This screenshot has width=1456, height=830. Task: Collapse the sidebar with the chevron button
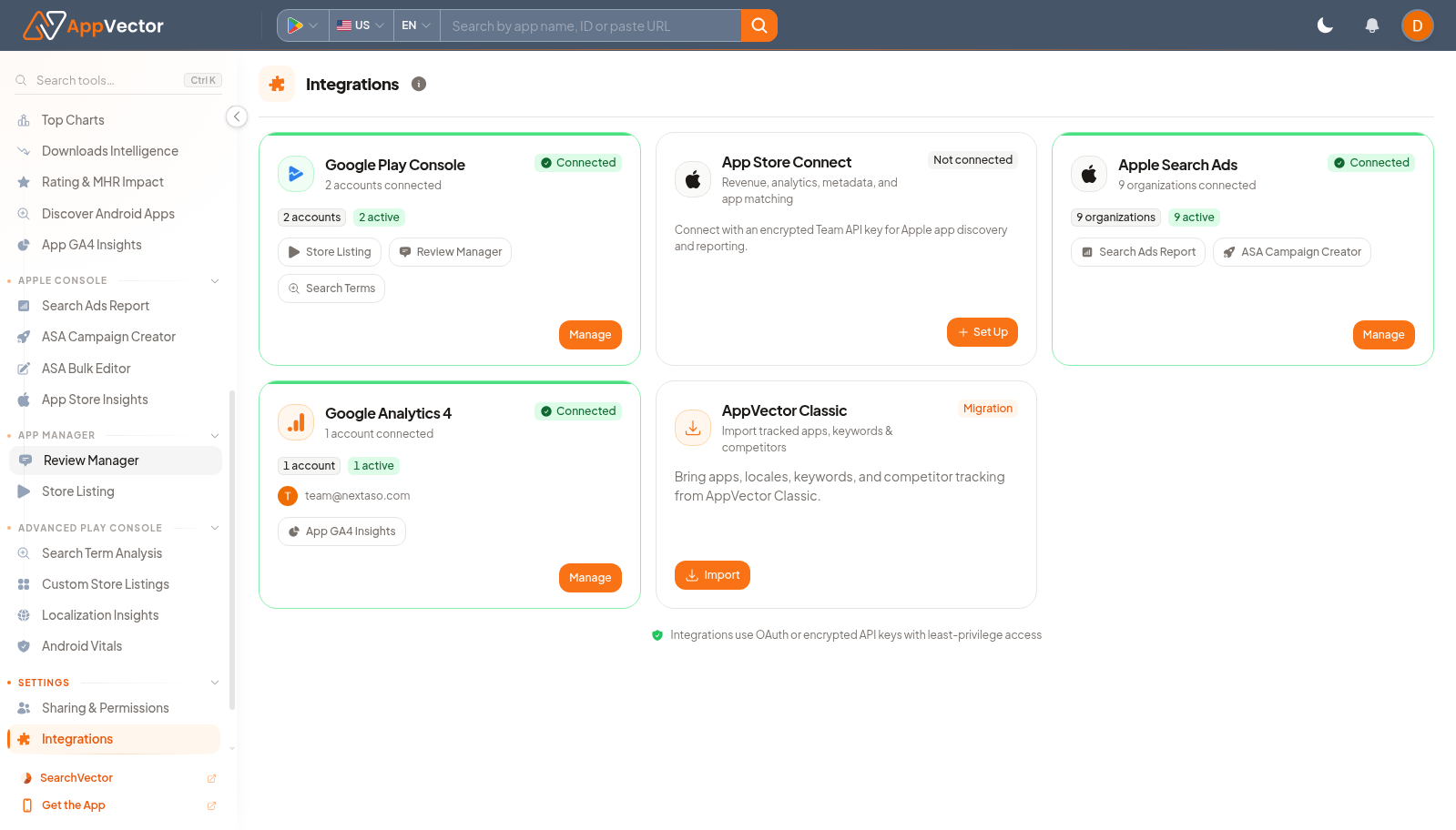pyautogui.click(x=237, y=116)
